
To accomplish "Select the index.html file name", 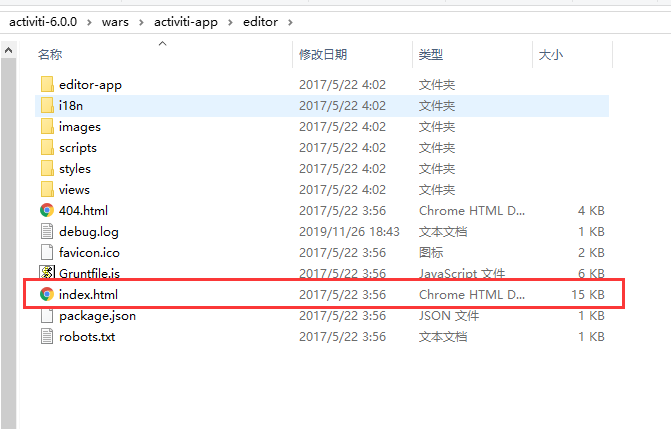I will tap(89, 294).
